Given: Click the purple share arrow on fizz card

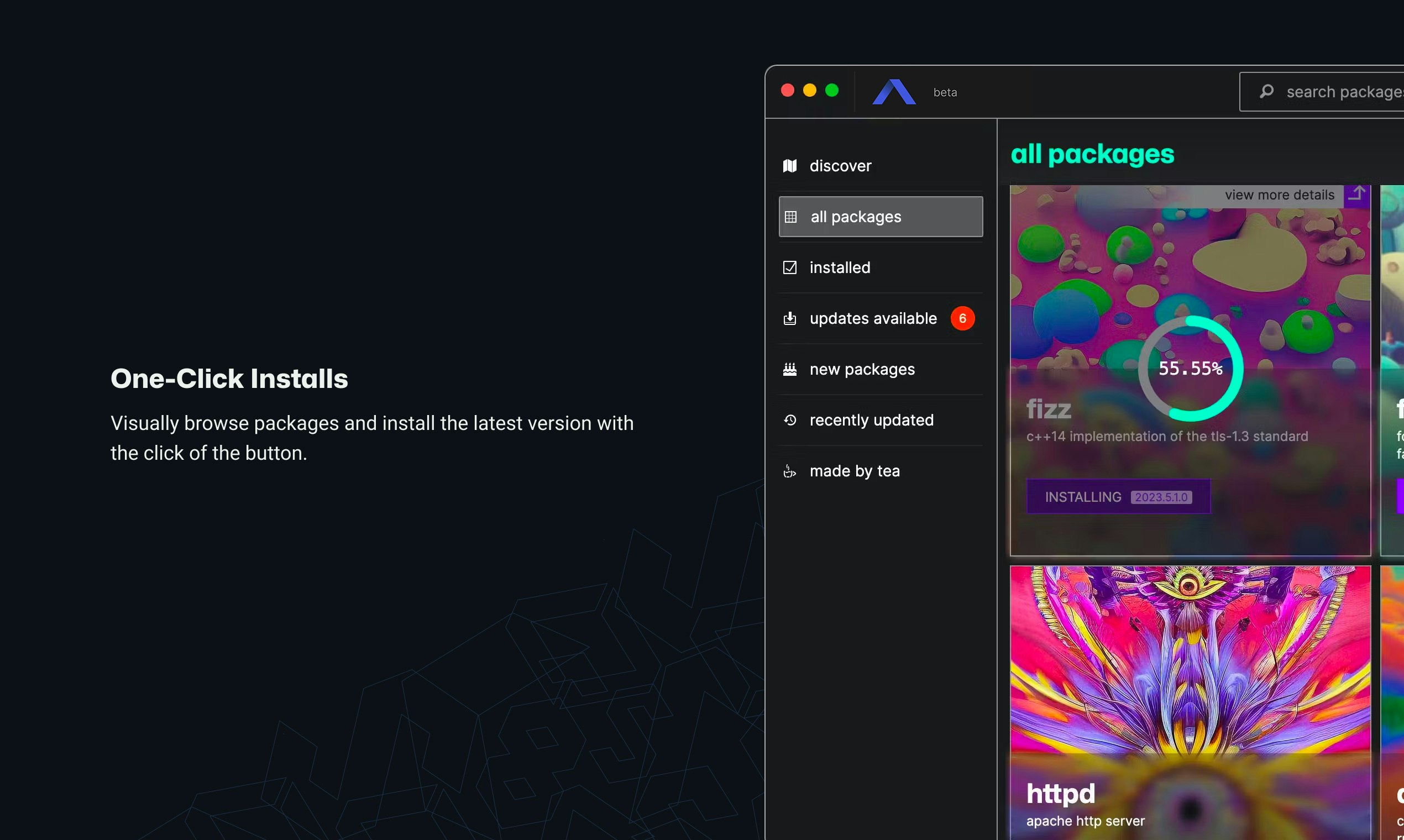Looking at the screenshot, I should coord(1356,195).
